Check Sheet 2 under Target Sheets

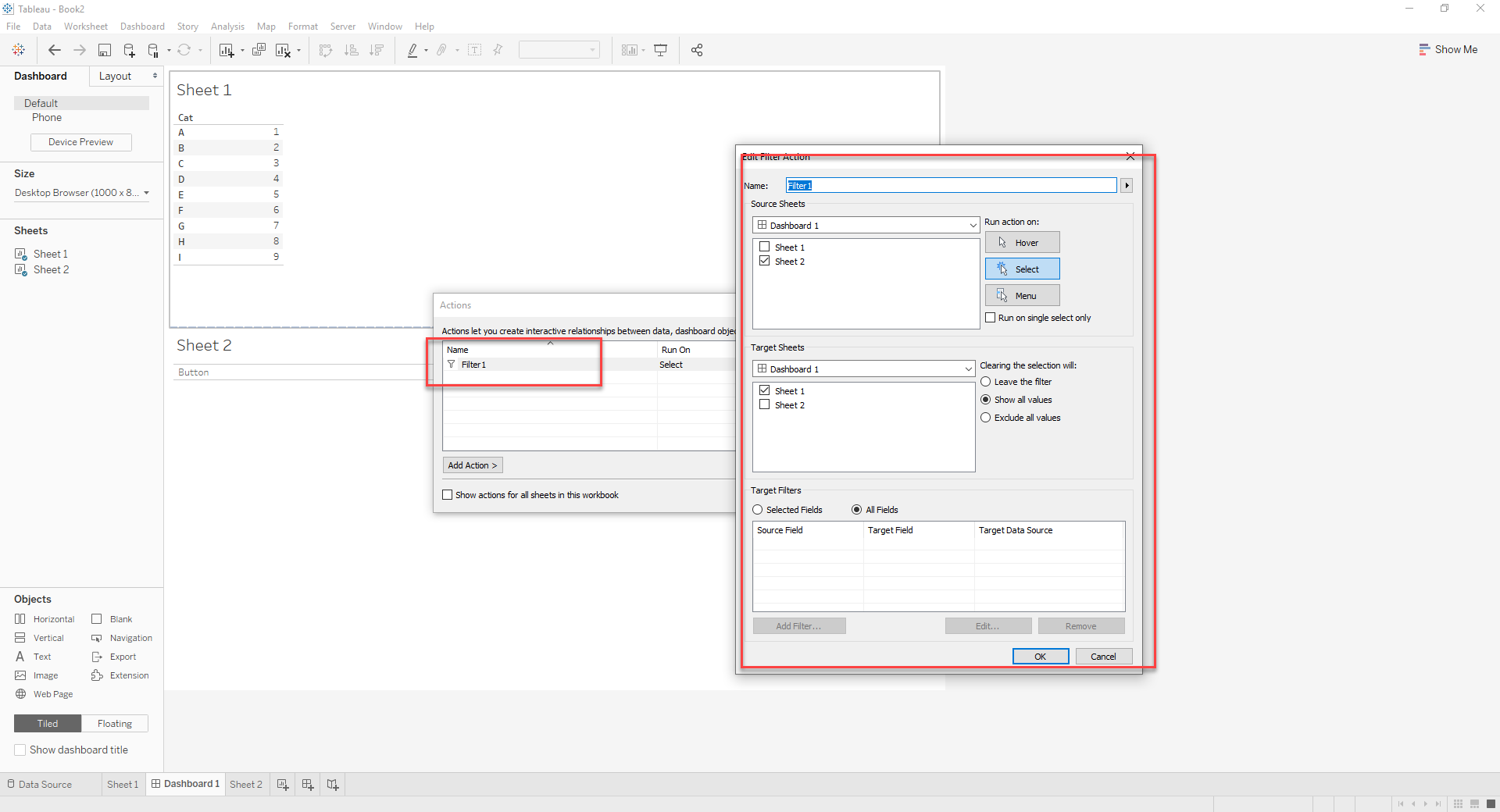pos(765,404)
